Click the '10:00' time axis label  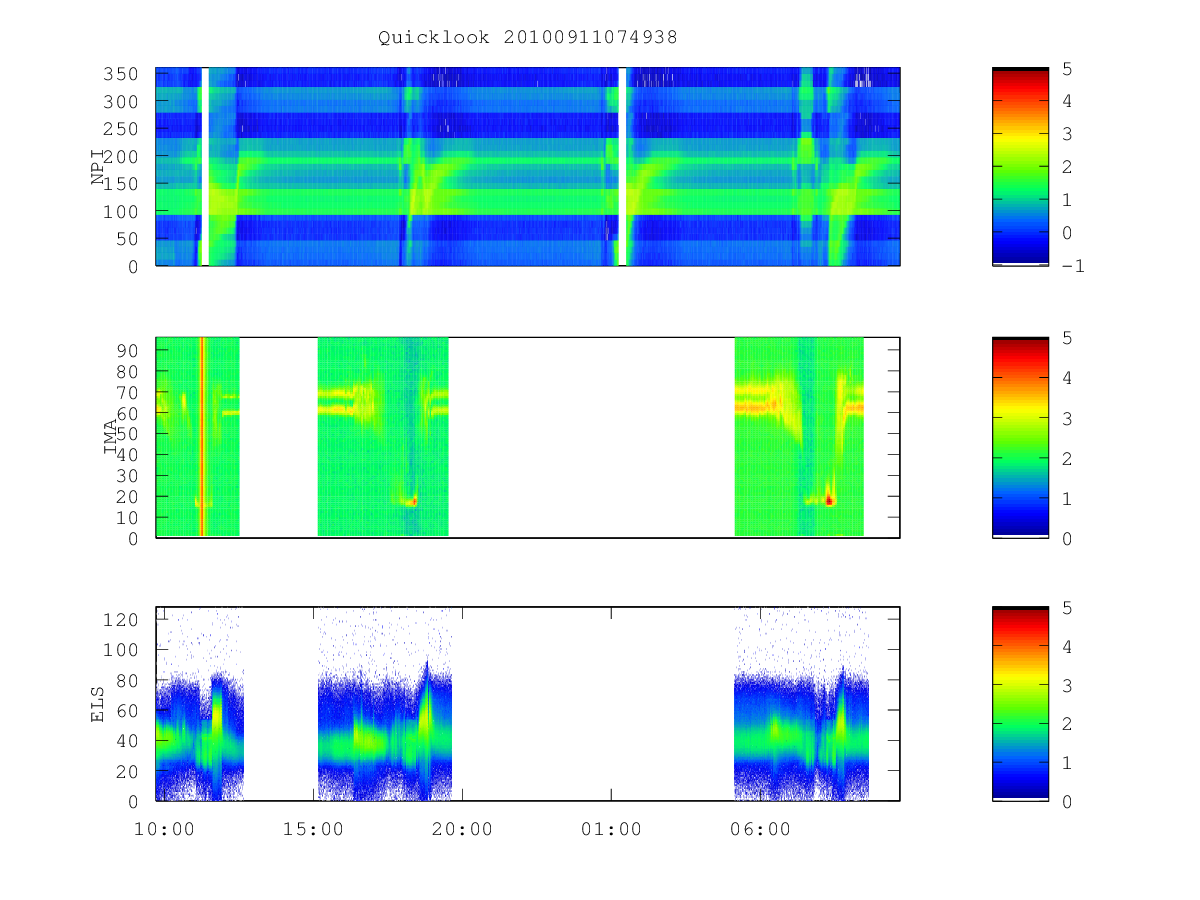coord(164,829)
